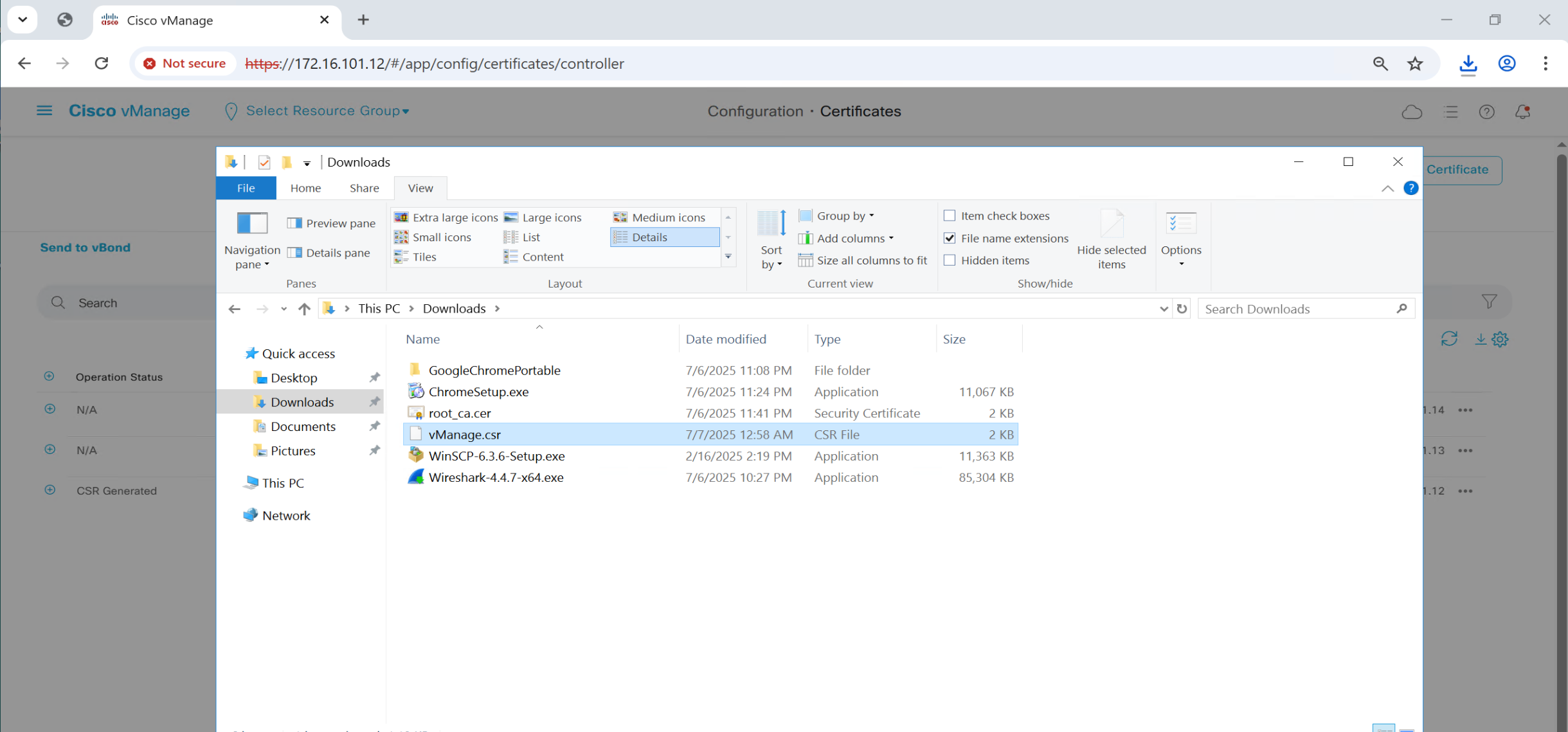The height and width of the screenshot is (732, 1568).
Task: Click Explorer Help question mark icon
Action: pyautogui.click(x=1410, y=188)
